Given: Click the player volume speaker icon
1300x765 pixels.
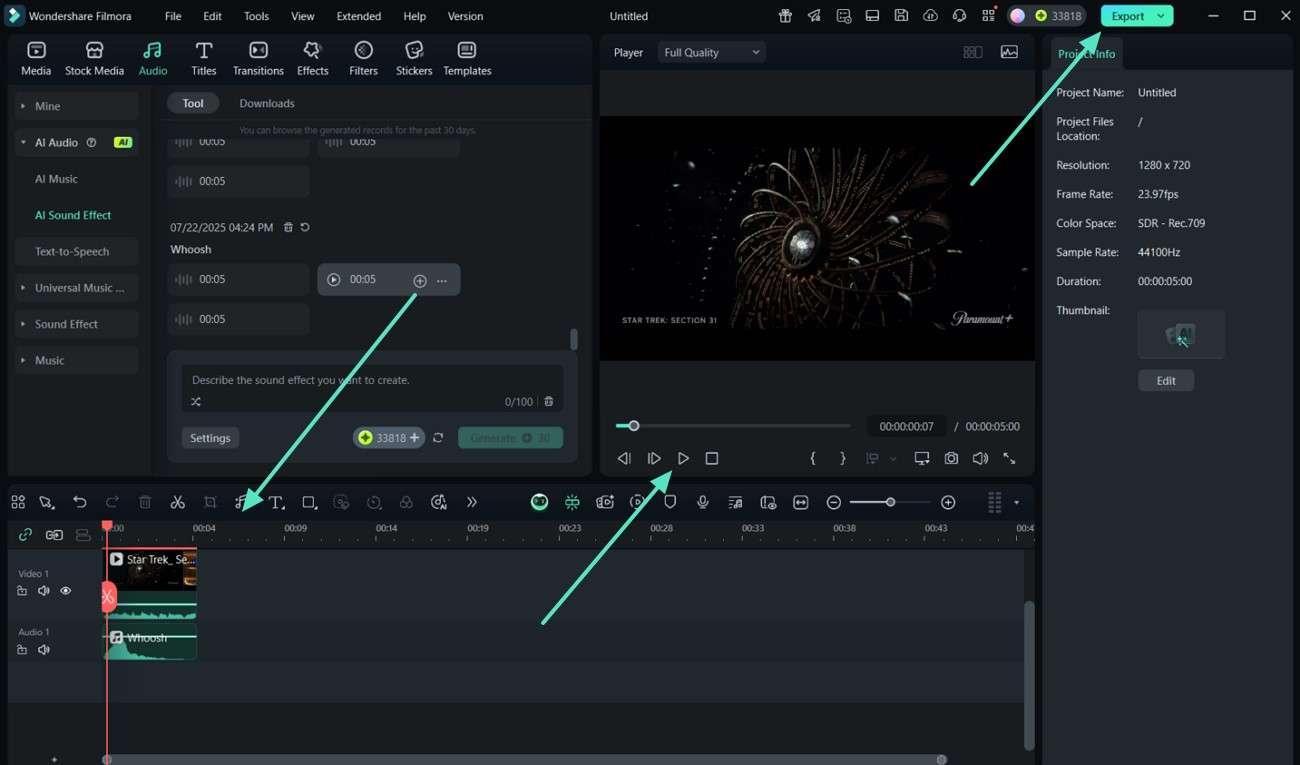Looking at the screenshot, I should coord(980,458).
